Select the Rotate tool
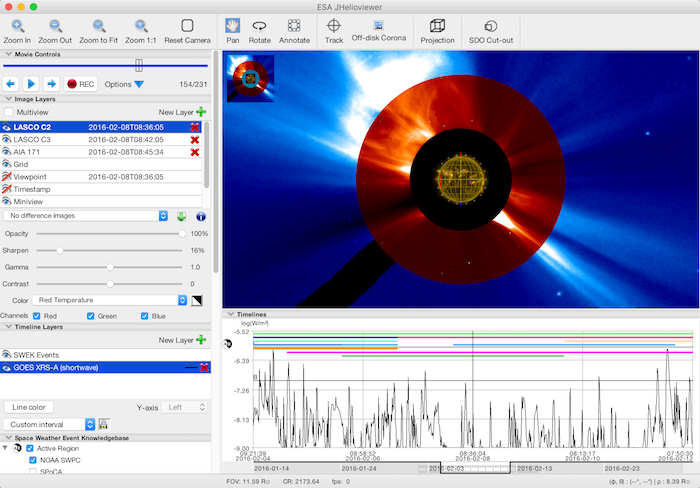 click(259, 26)
